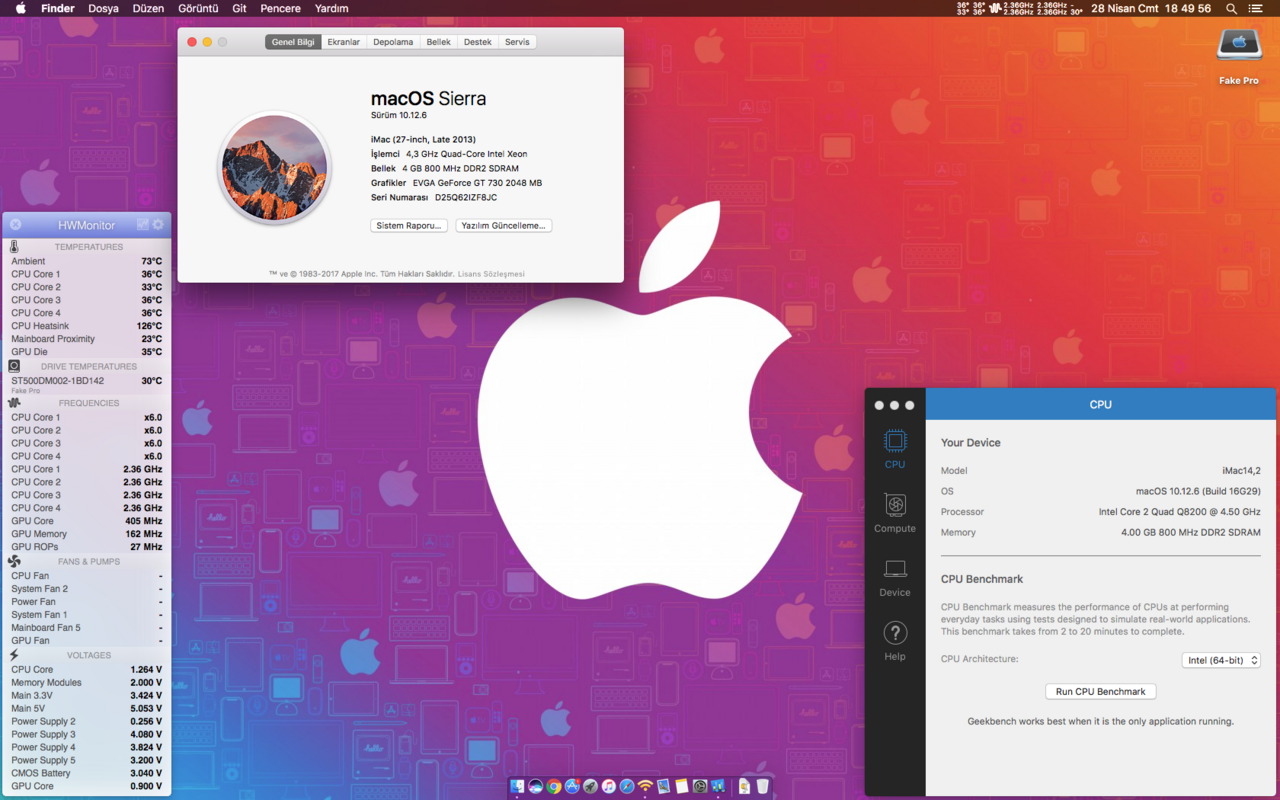The height and width of the screenshot is (800, 1280).
Task: Open the Lisans Sözleşmesi link
Action: [491, 274]
